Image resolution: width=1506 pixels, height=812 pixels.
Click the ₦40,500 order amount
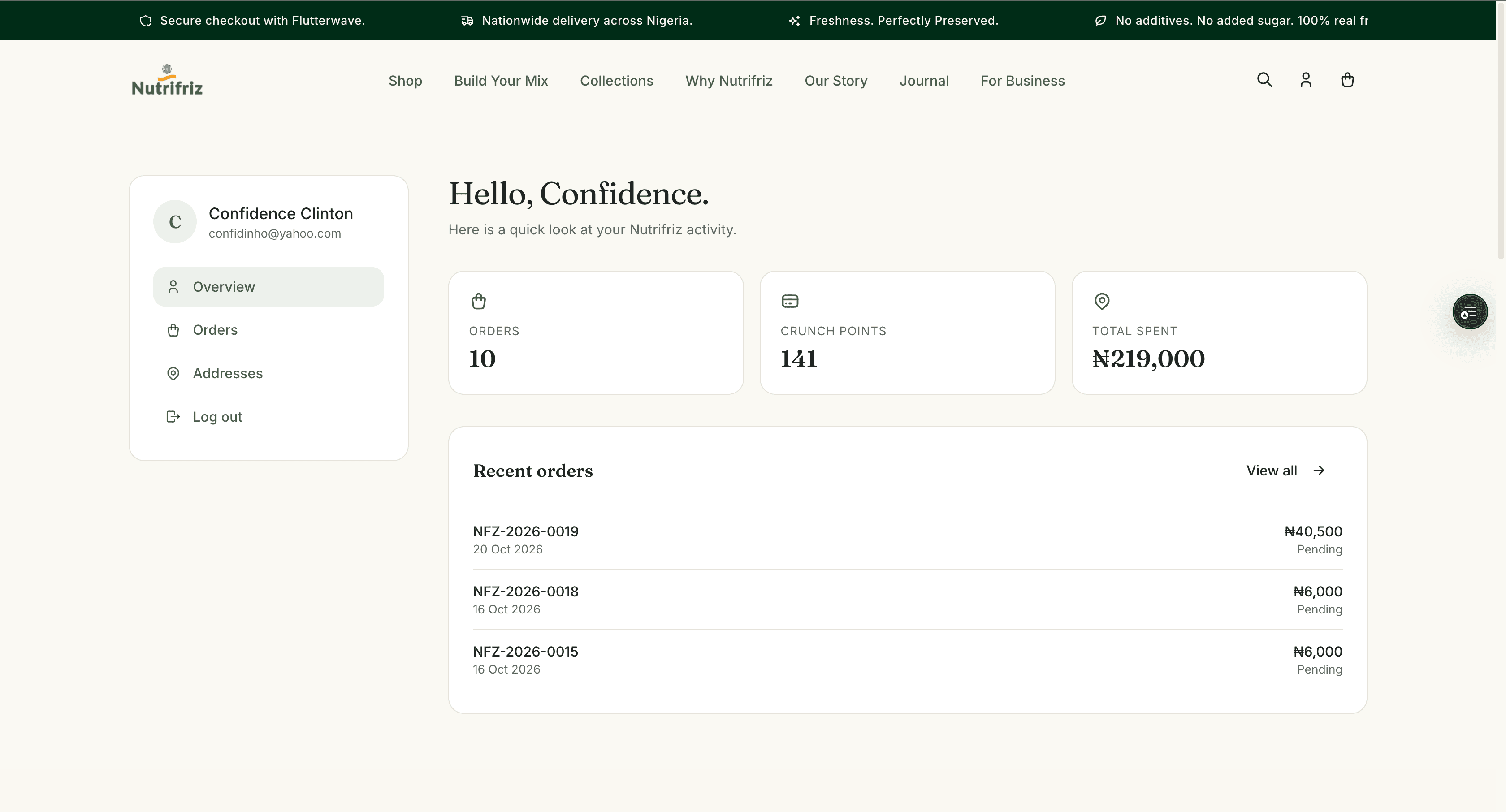(1313, 531)
